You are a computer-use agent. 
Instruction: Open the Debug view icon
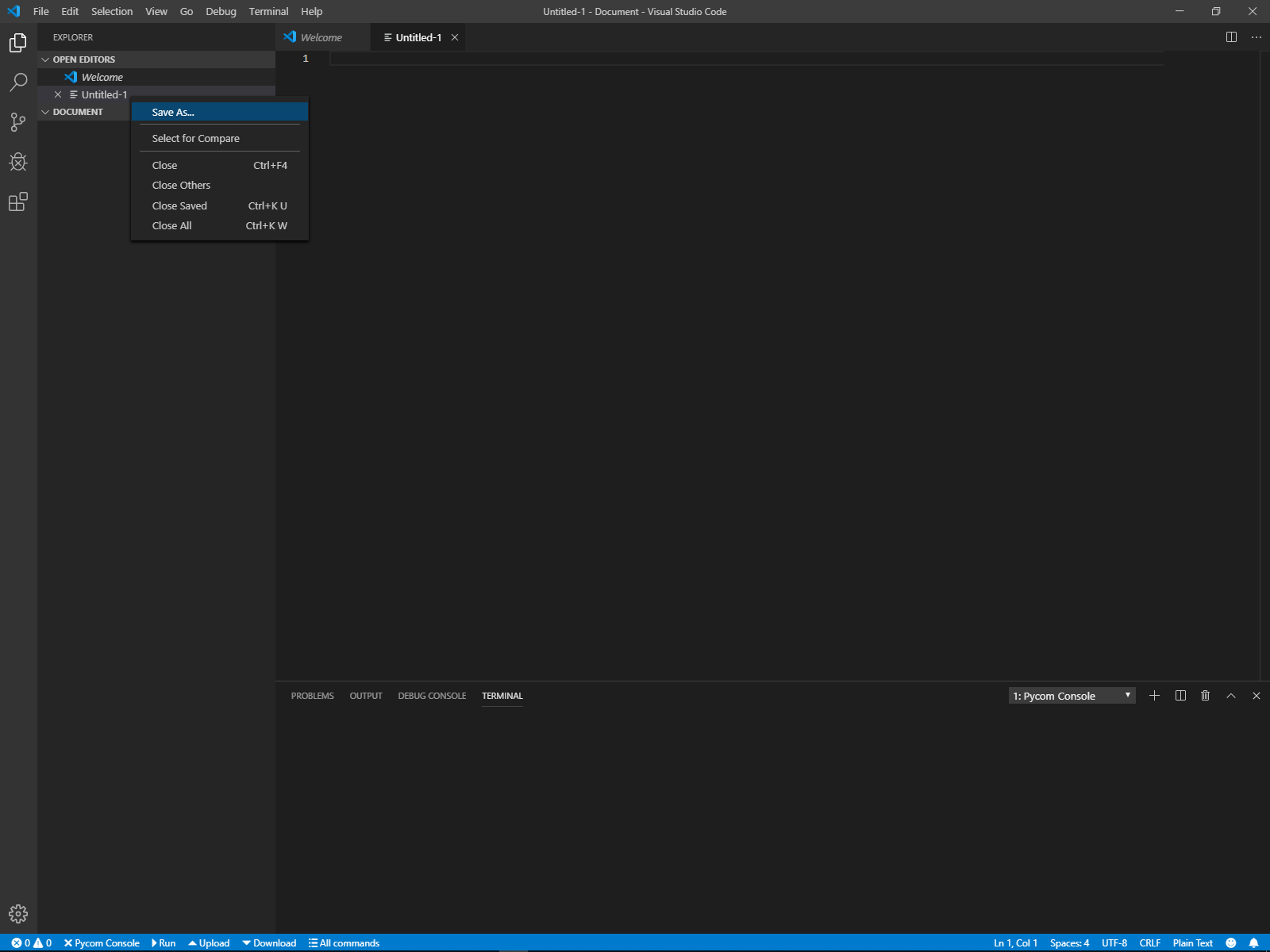tap(18, 162)
